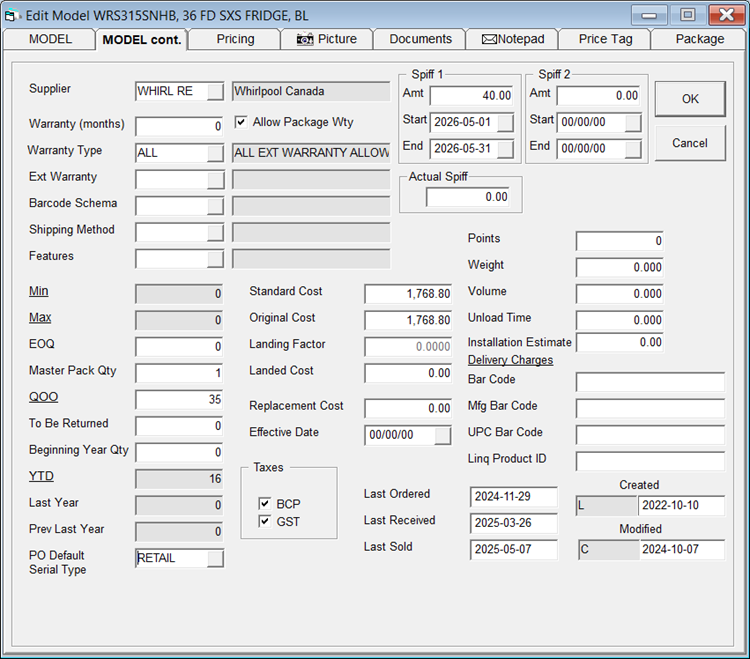Uncheck the BCP tax checkbox
The image size is (750, 659).
[264, 503]
